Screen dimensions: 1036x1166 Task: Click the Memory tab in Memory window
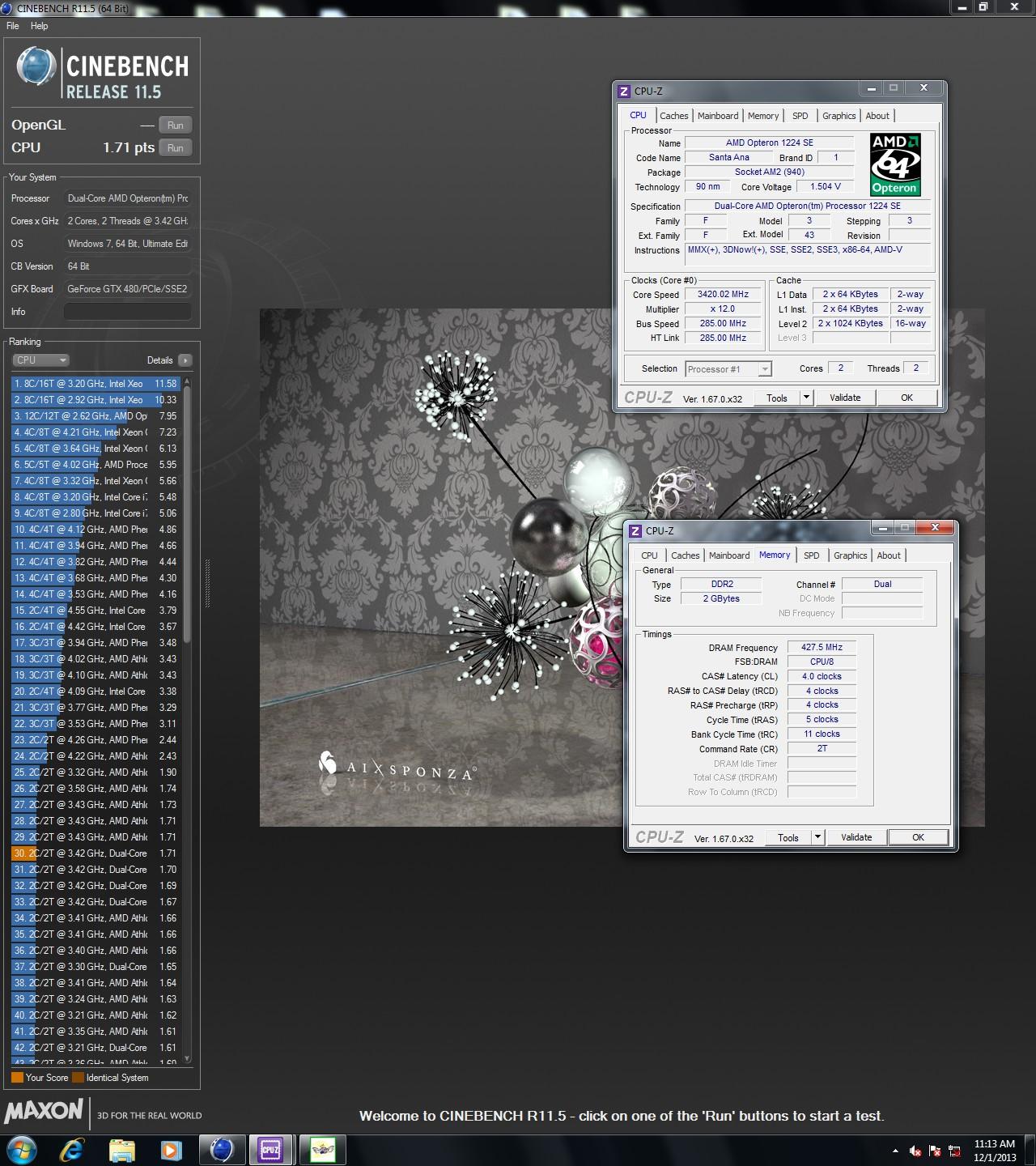pos(775,555)
